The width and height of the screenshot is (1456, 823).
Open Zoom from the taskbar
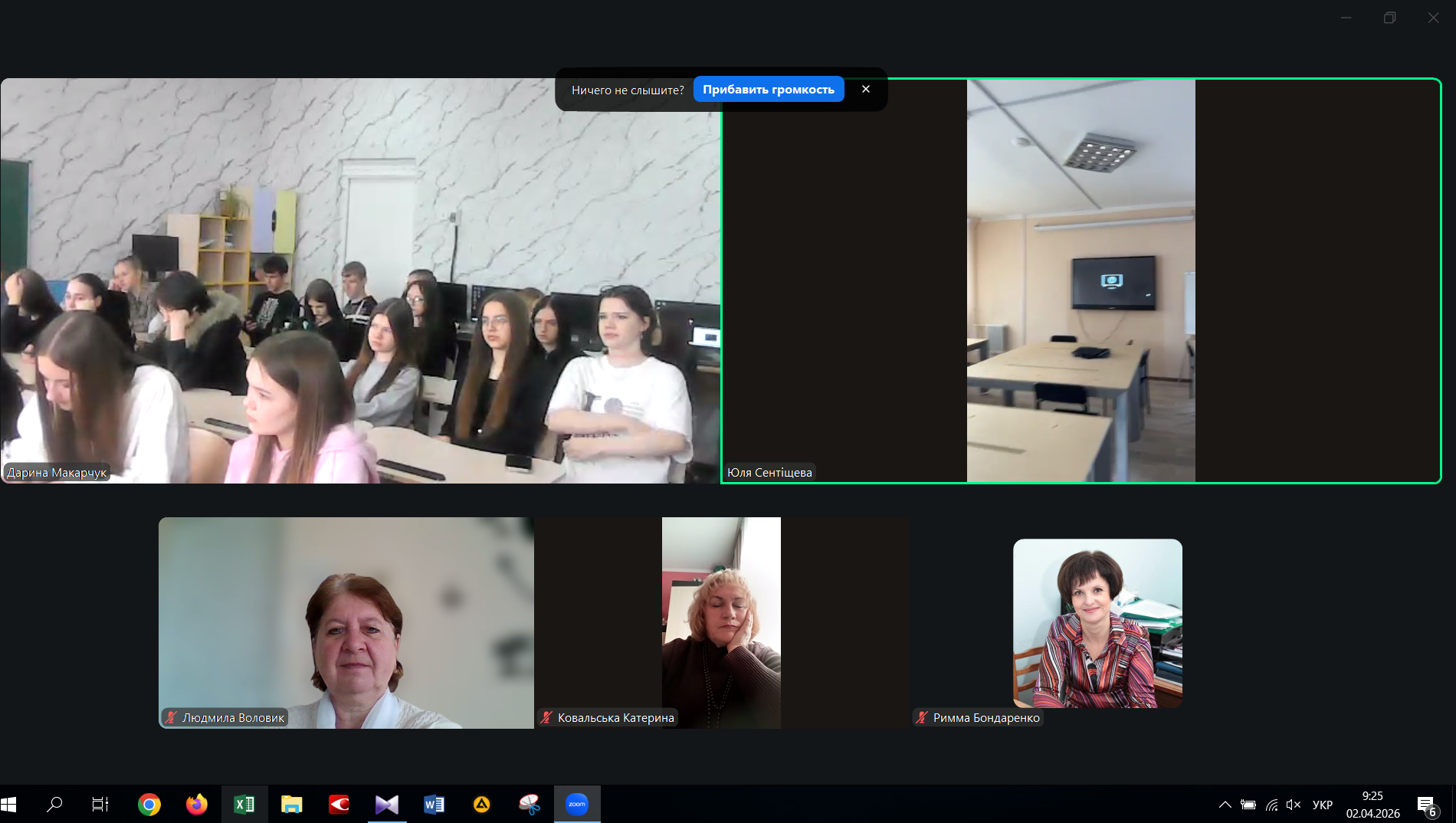point(576,804)
